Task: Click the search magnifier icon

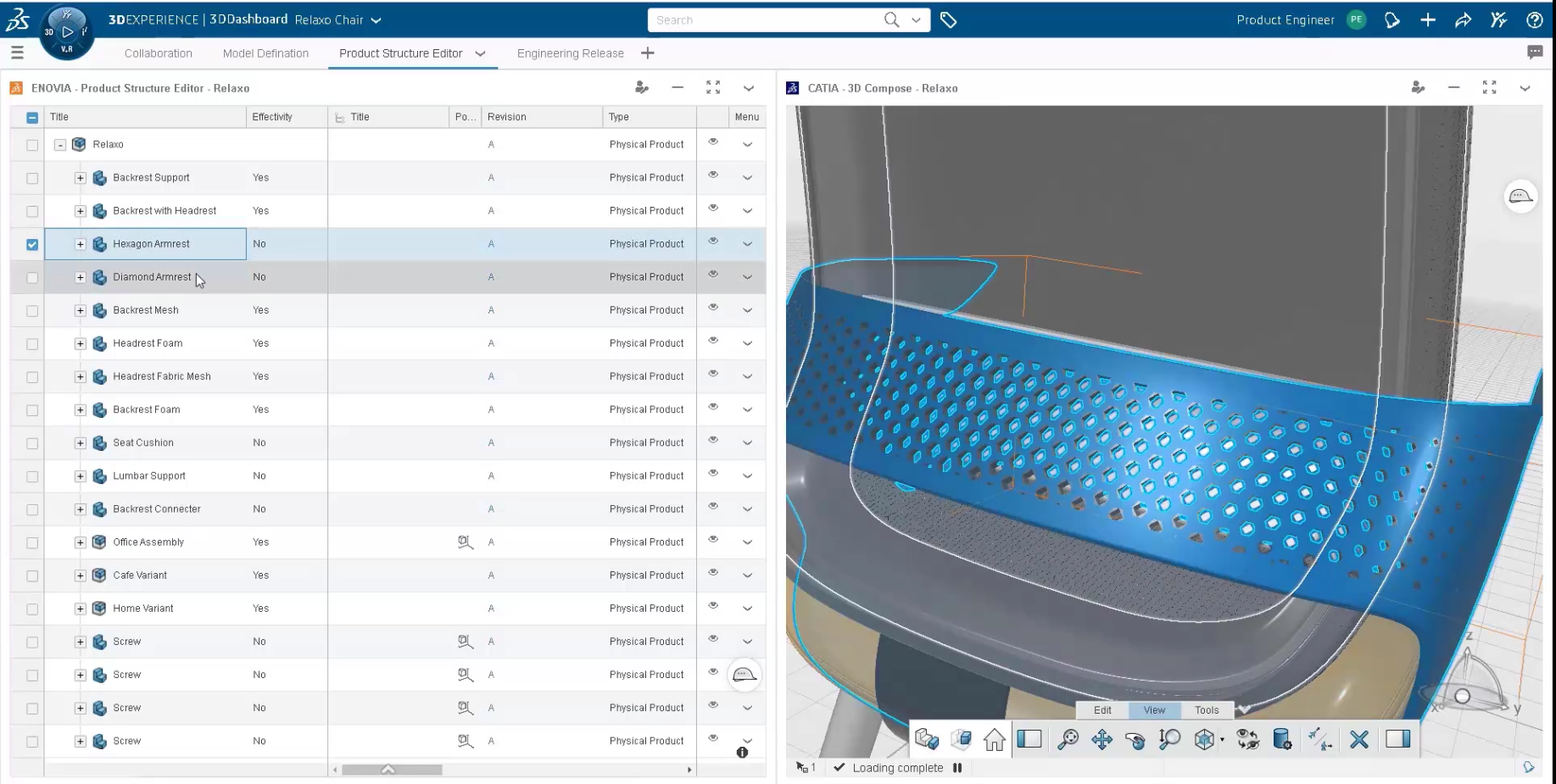Action: tap(891, 19)
